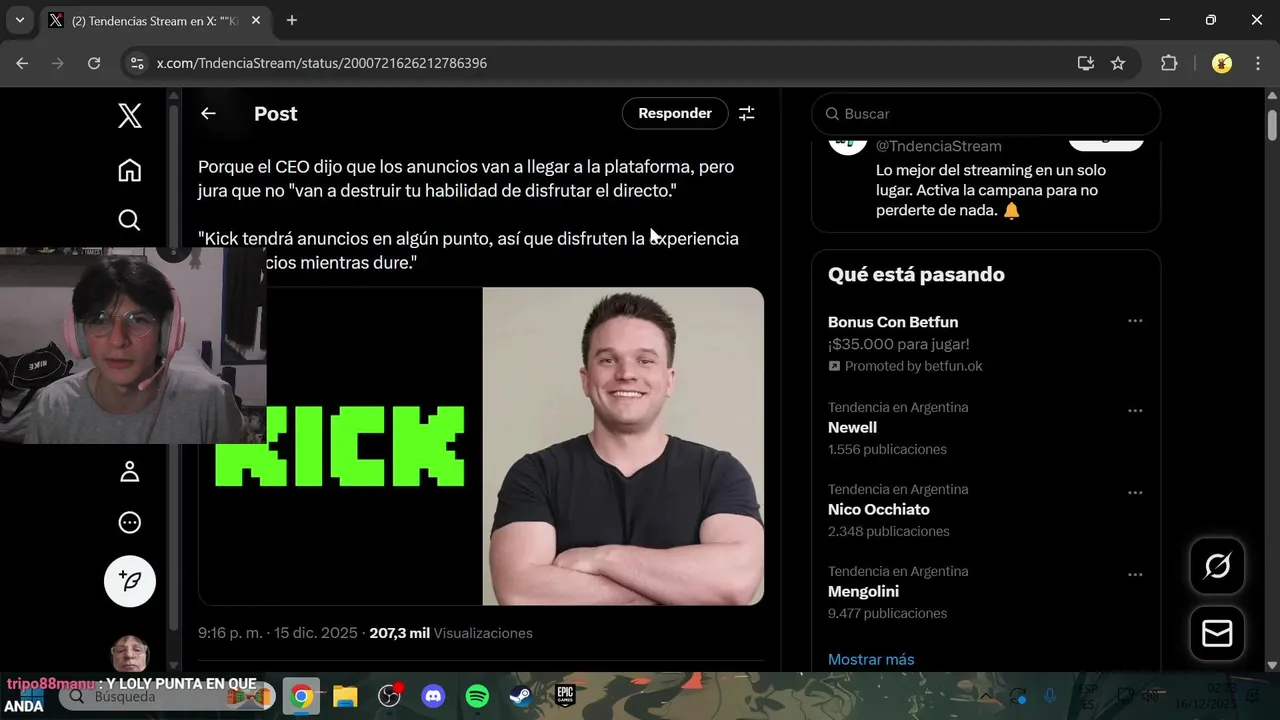Open the Grok floating button

tap(1217, 566)
